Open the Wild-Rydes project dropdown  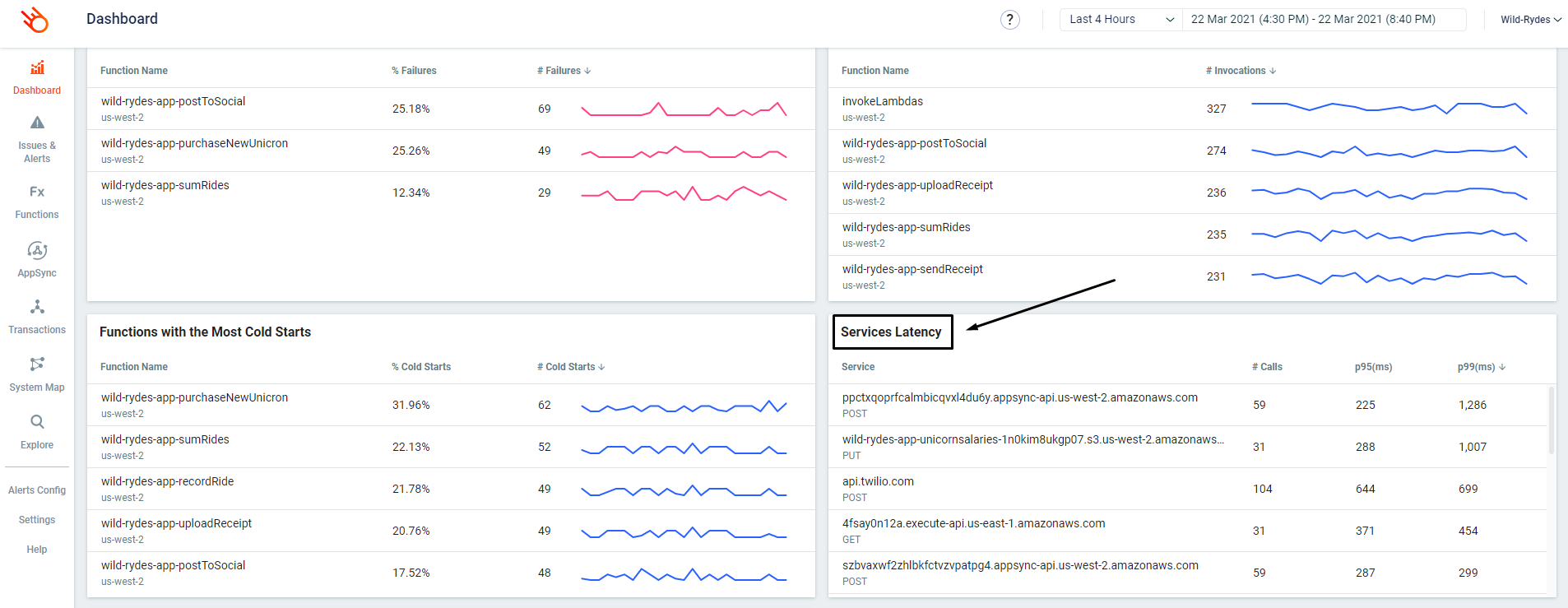1530,20
